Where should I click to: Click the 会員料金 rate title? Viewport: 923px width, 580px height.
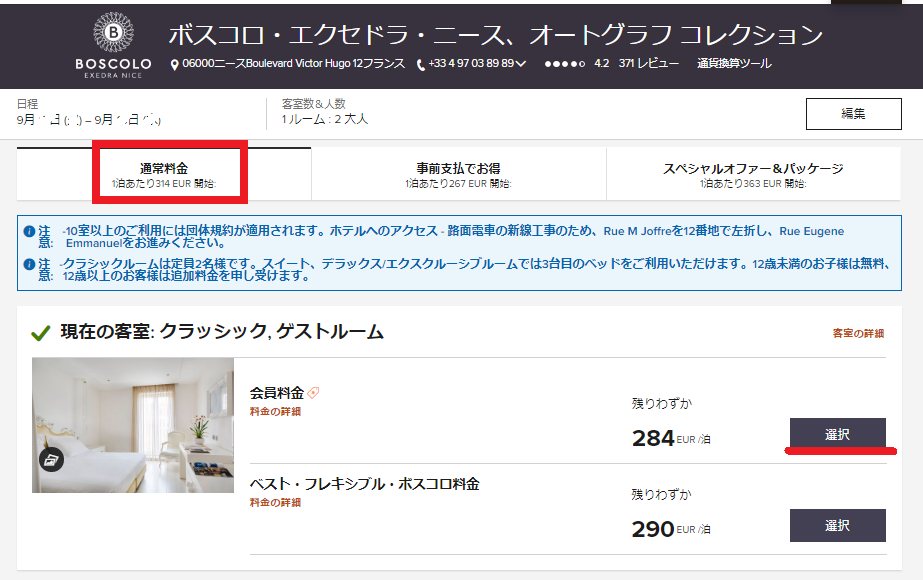point(277,393)
